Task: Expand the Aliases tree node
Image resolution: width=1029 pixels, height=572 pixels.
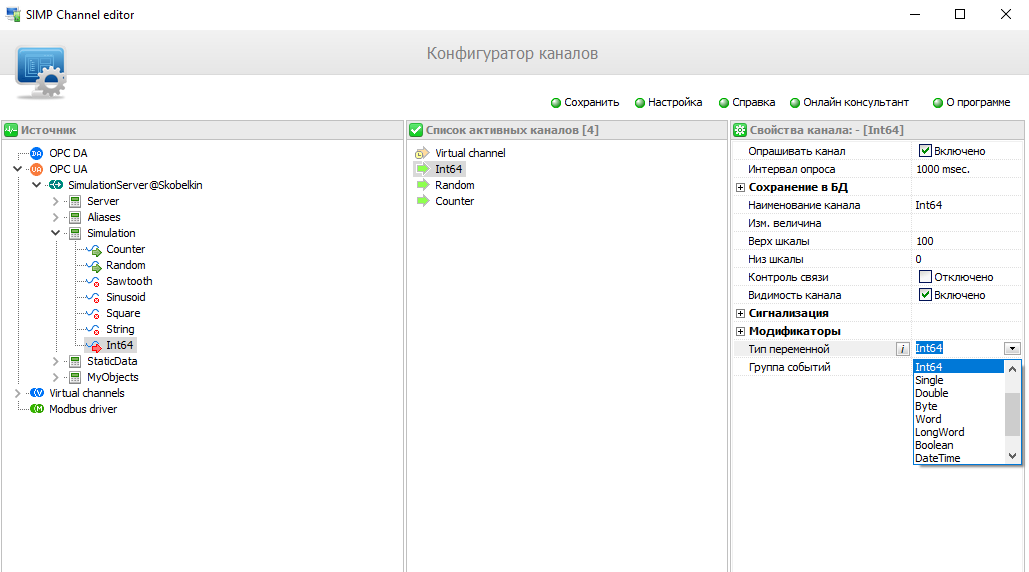Action: pyautogui.click(x=56, y=217)
